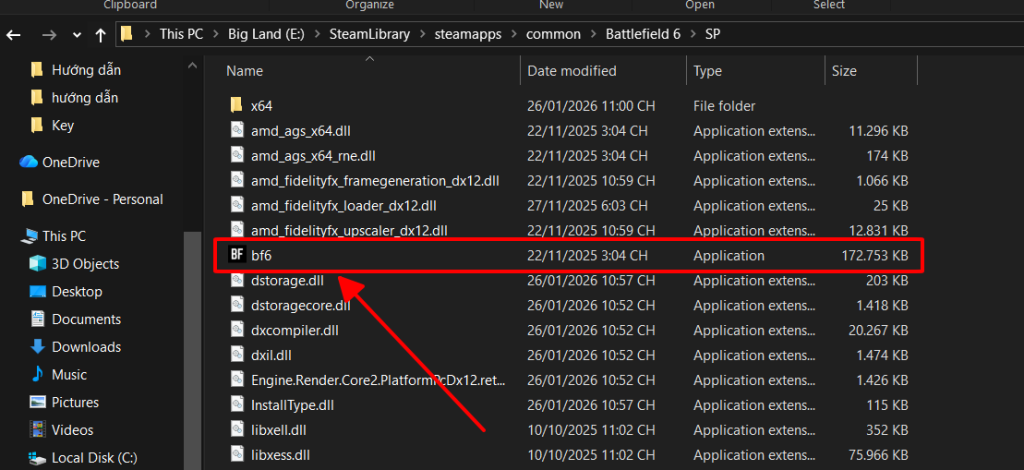The height and width of the screenshot is (470, 1024).
Task: Click the OneDrive cloud icon
Action: point(28,162)
